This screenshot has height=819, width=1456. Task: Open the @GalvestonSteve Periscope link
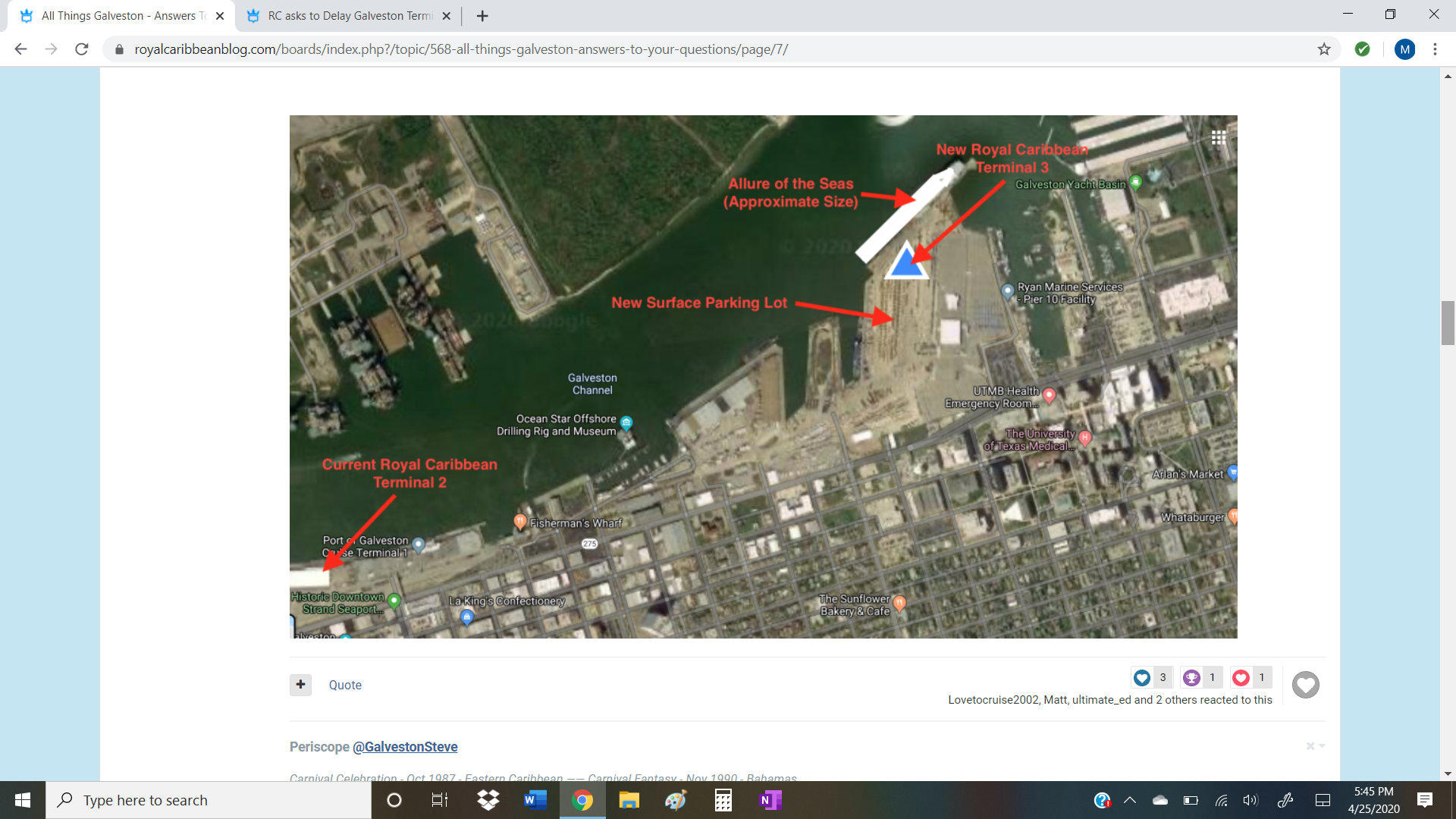(x=405, y=747)
